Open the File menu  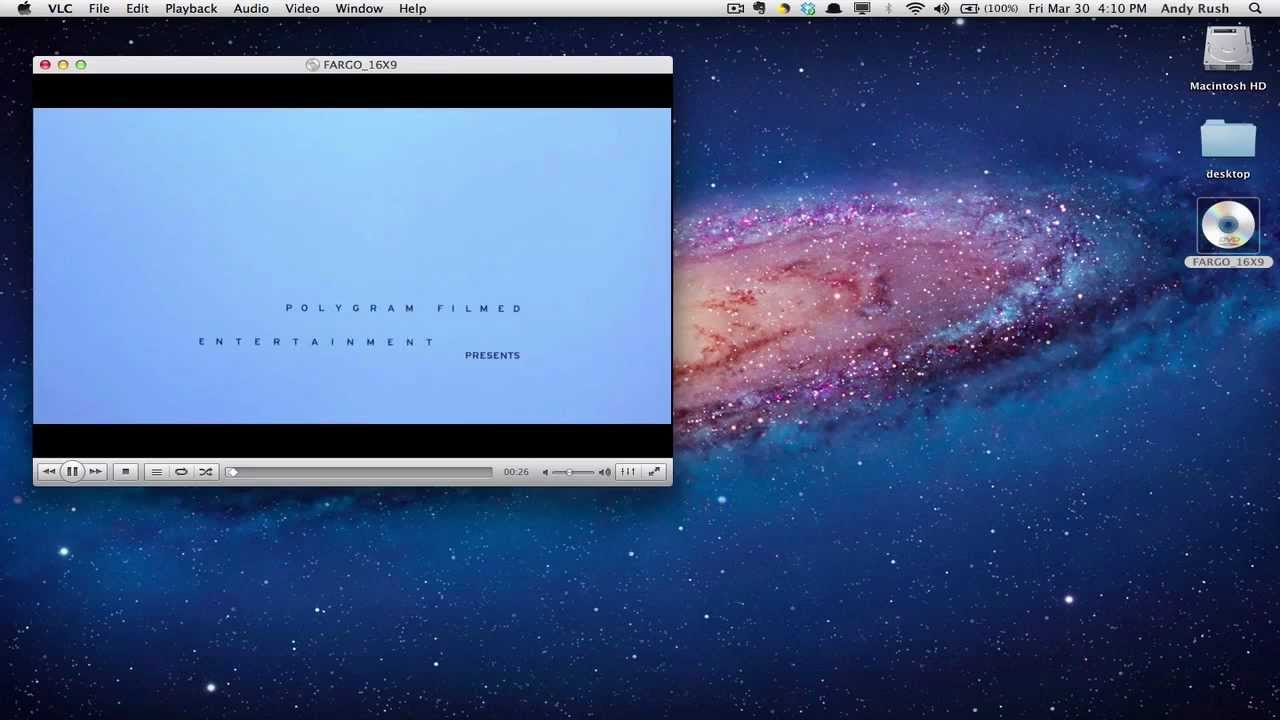(x=99, y=8)
